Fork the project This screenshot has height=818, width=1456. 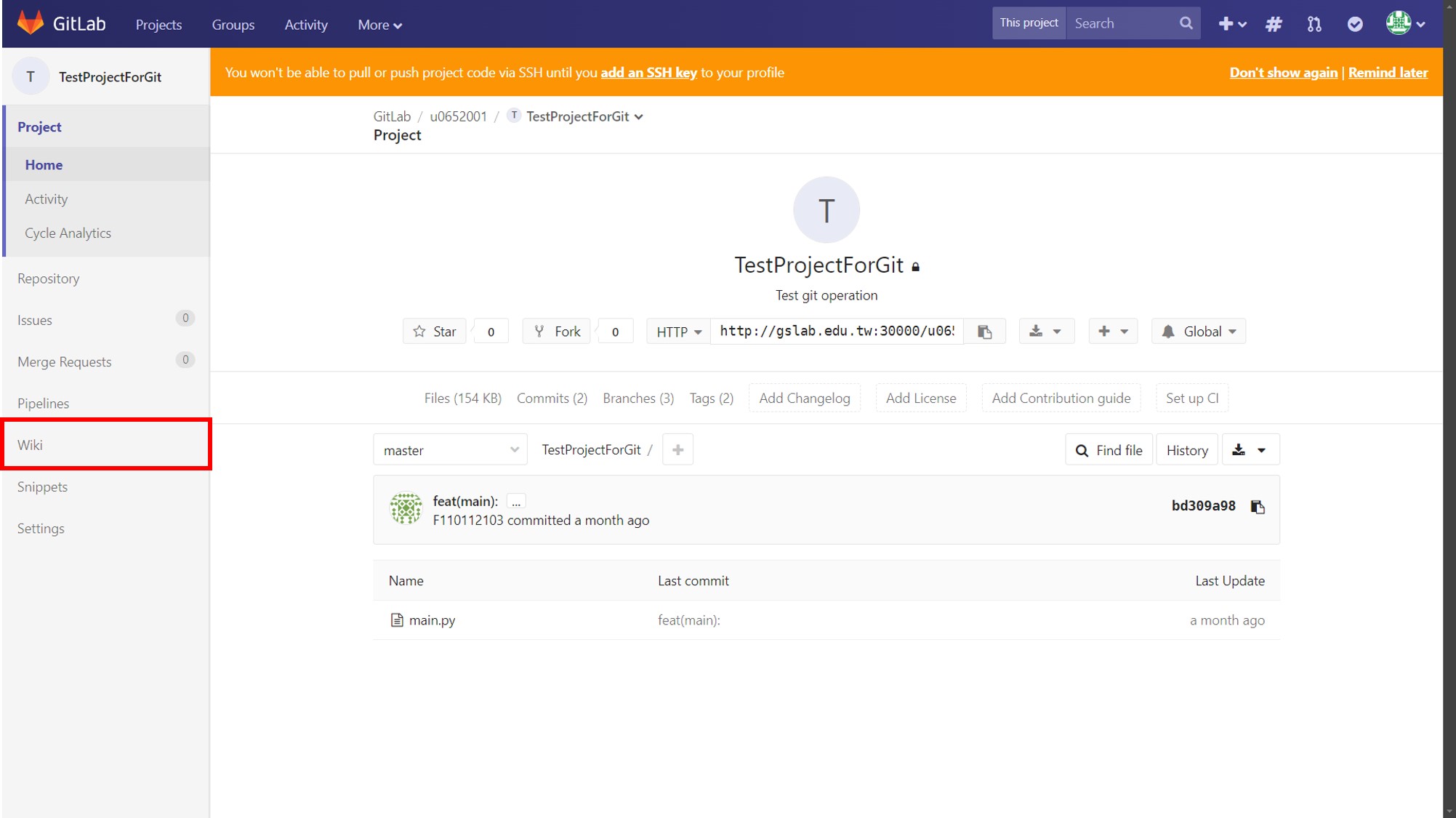tap(557, 332)
